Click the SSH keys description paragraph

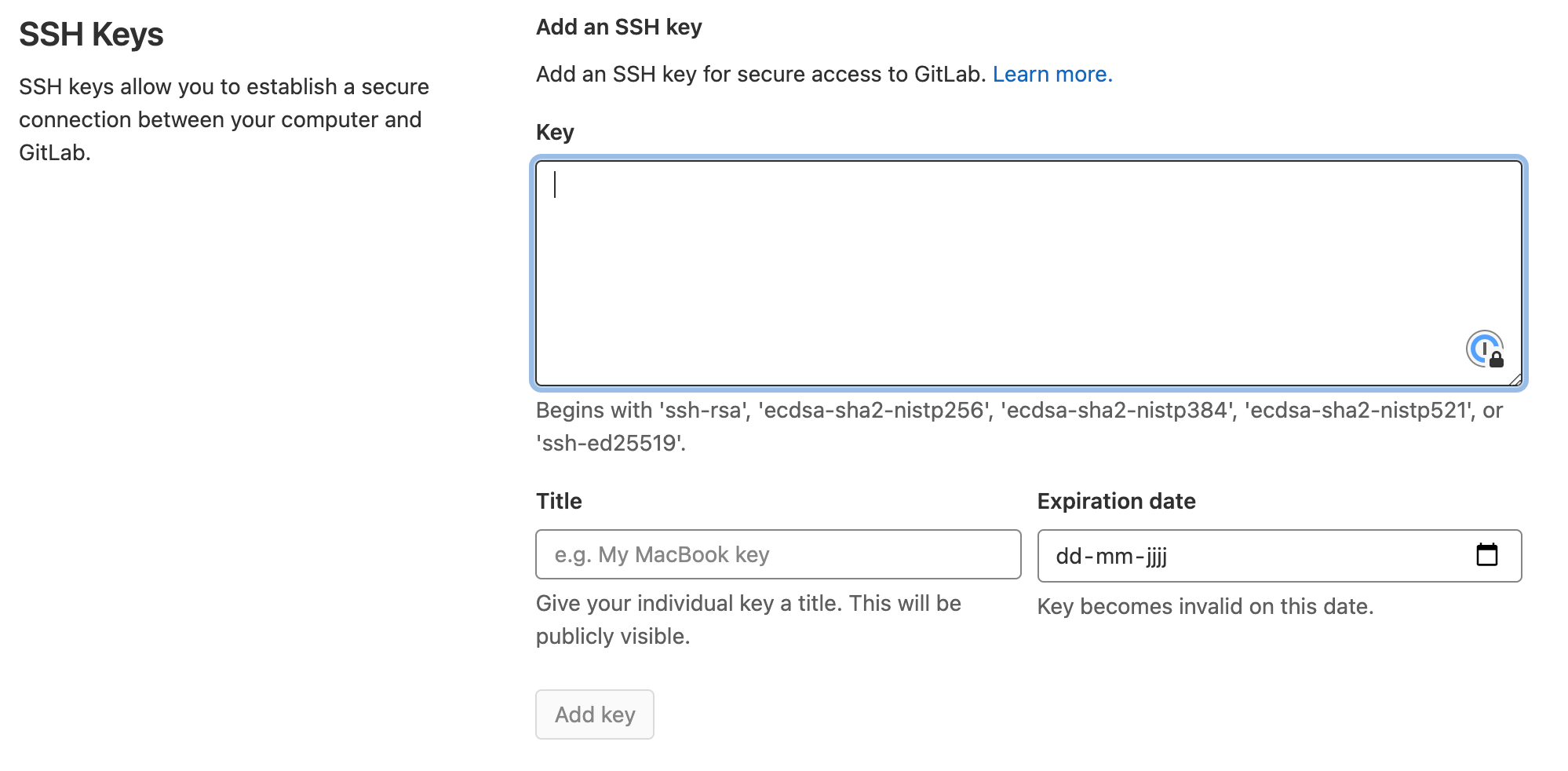(x=223, y=119)
